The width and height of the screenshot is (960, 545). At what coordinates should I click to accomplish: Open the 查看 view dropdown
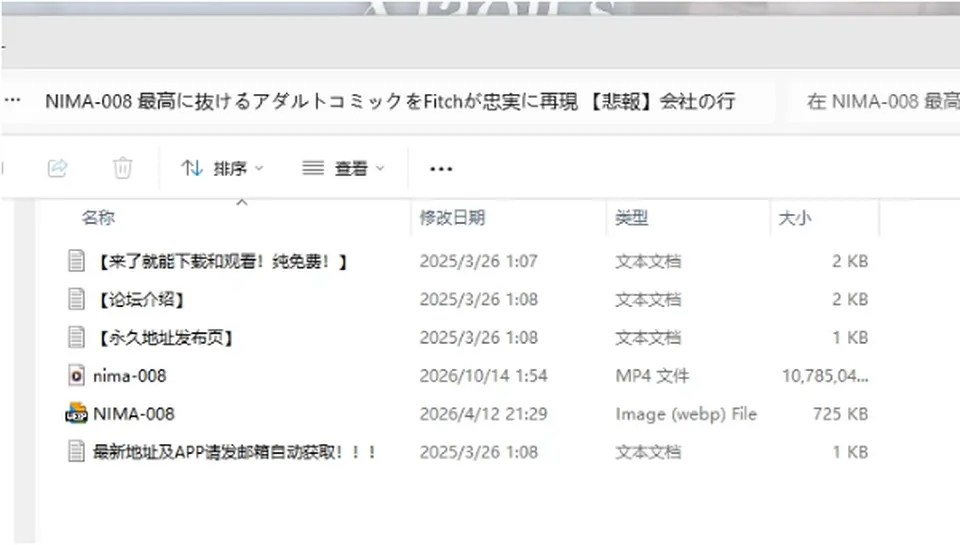(343, 168)
